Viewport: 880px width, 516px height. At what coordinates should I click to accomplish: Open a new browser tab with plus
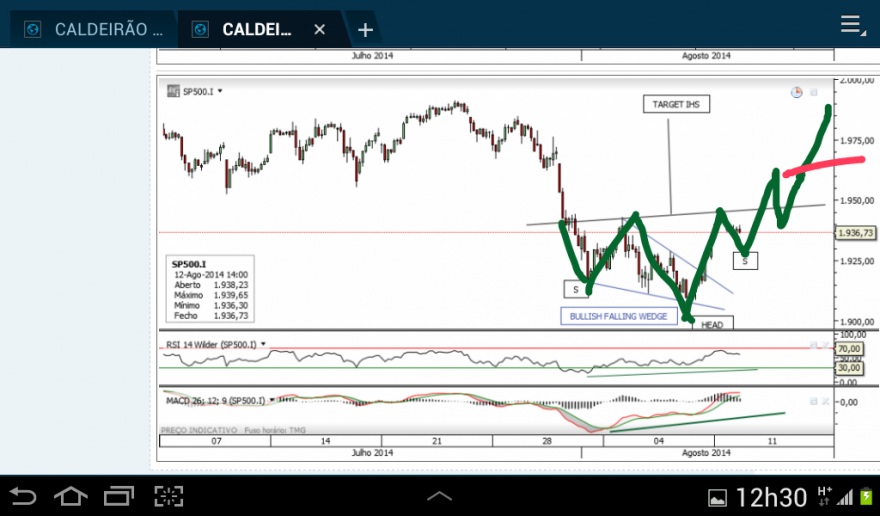(365, 30)
